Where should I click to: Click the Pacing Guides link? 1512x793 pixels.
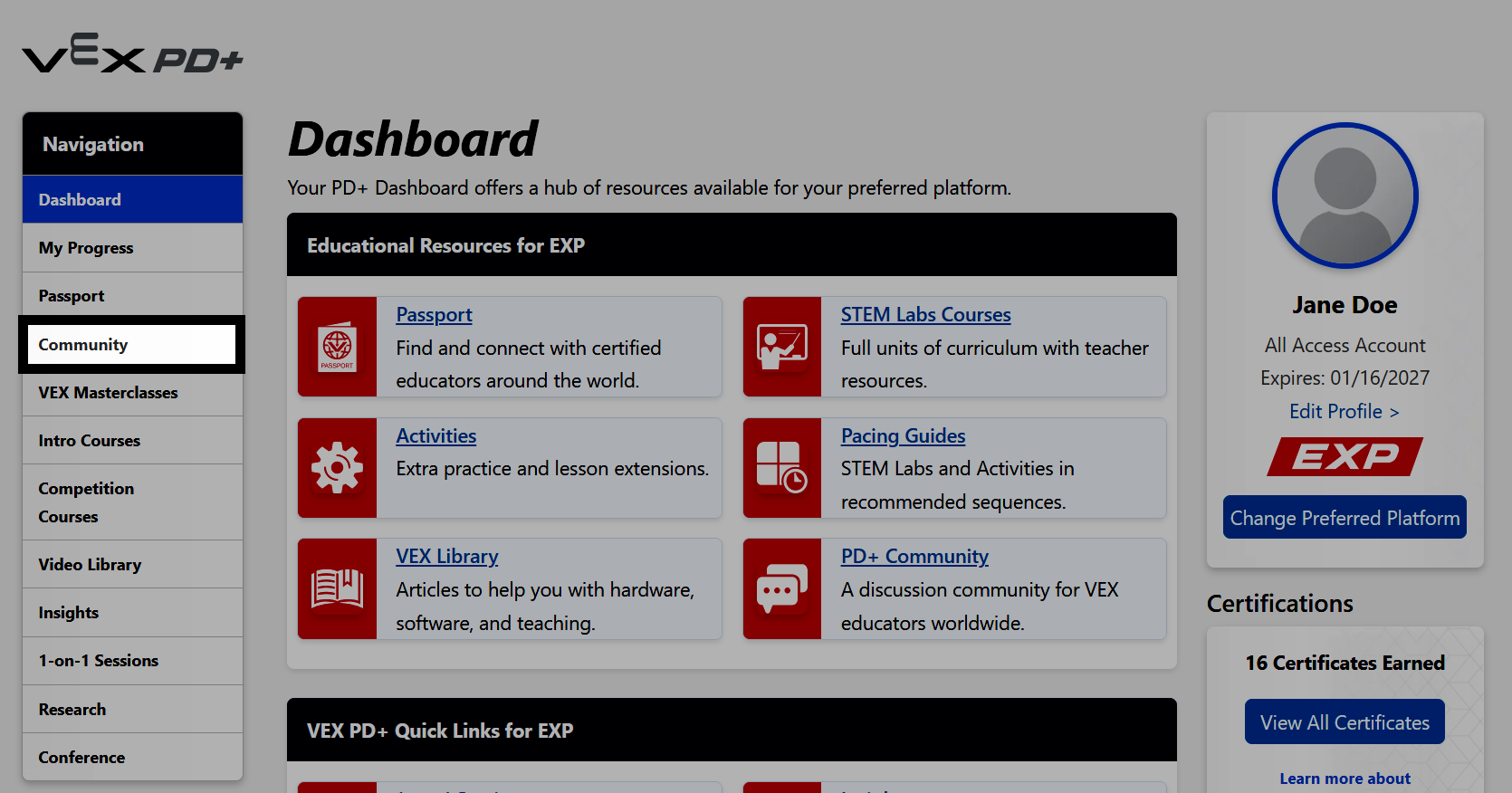(904, 436)
